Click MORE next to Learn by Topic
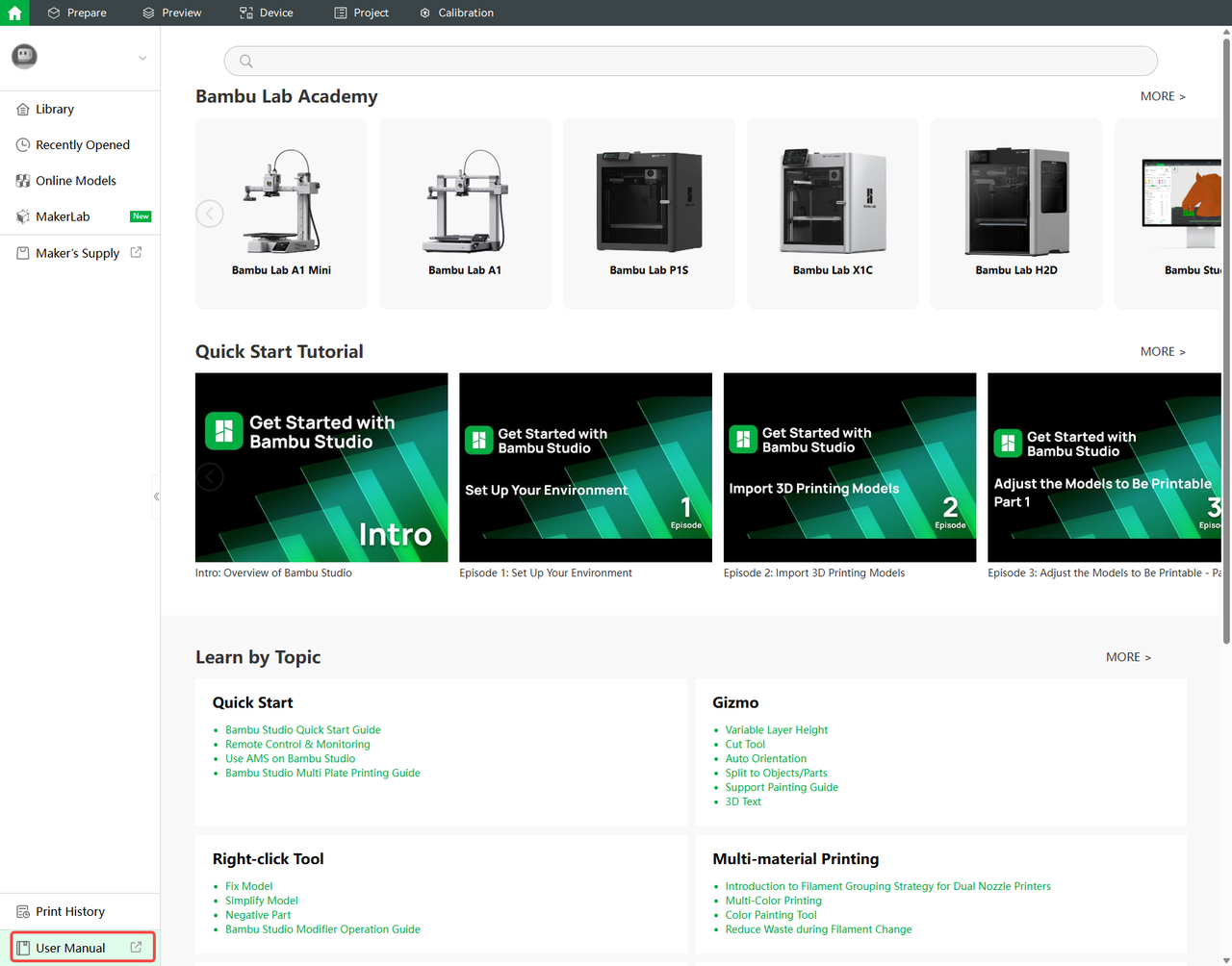Image resolution: width=1232 pixels, height=966 pixels. coord(1128,657)
